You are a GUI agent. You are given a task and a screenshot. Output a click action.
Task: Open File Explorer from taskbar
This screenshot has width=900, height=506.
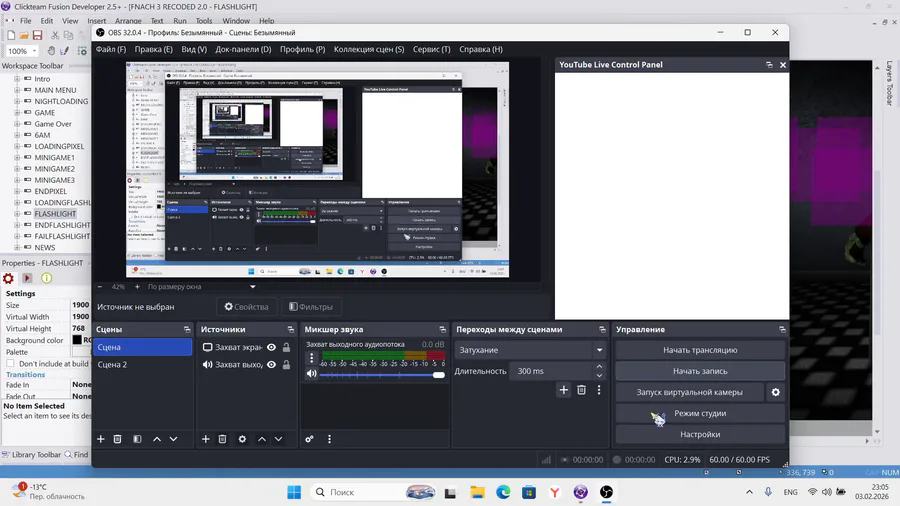click(477, 492)
